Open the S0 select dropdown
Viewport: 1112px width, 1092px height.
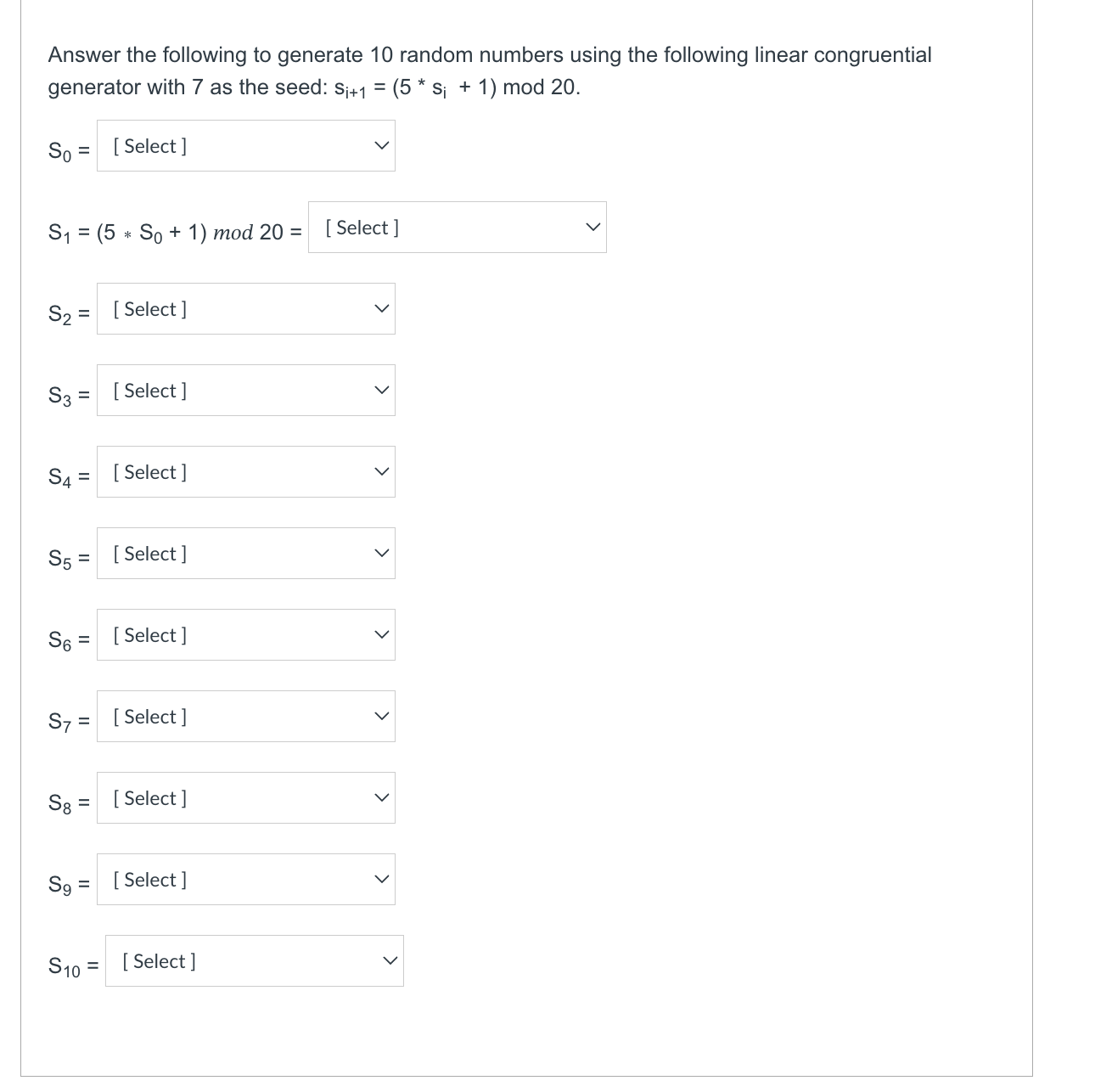pyautogui.click(x=246, y=146)
